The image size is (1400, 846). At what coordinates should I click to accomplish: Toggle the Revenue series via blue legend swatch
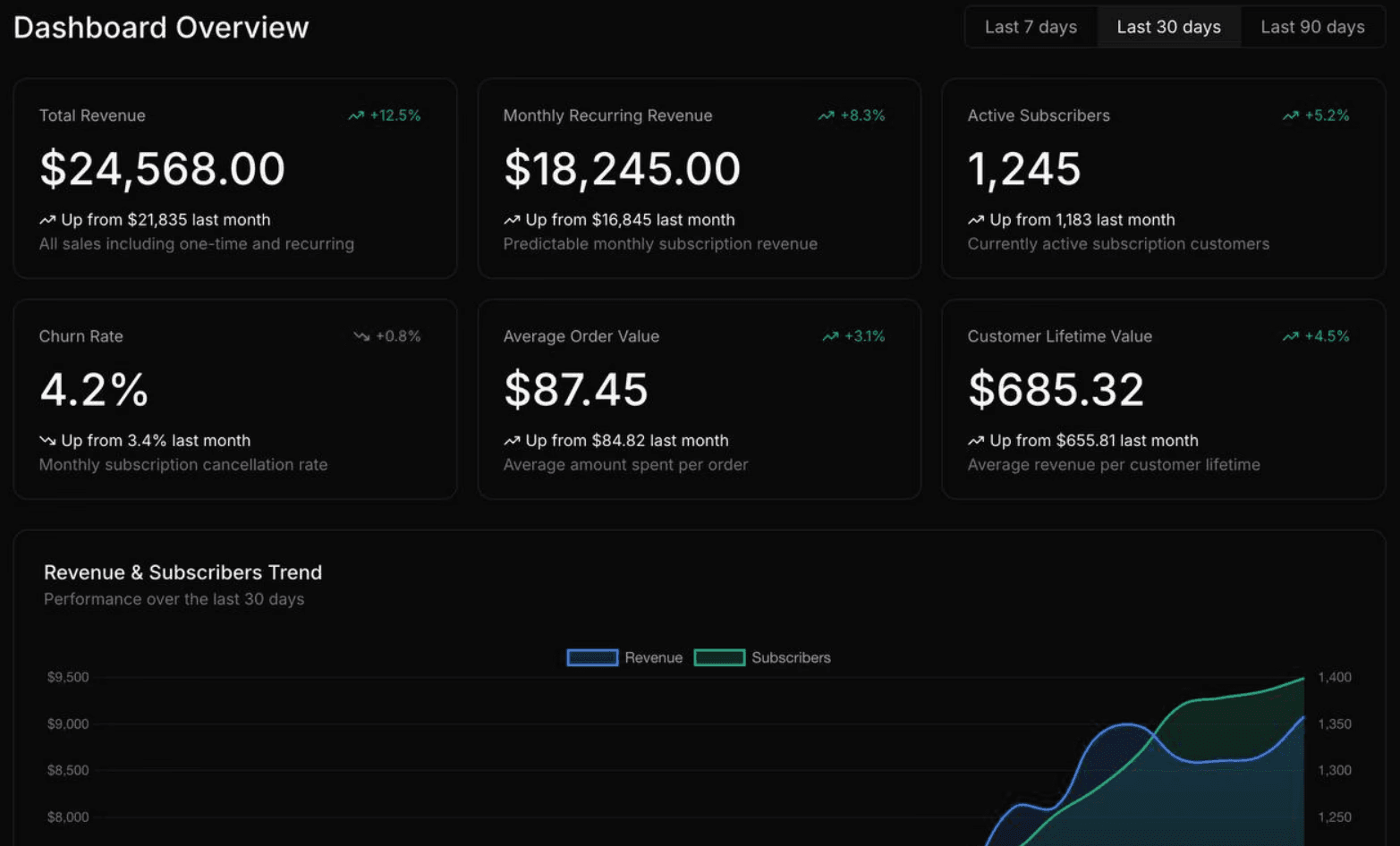(592, 658)
